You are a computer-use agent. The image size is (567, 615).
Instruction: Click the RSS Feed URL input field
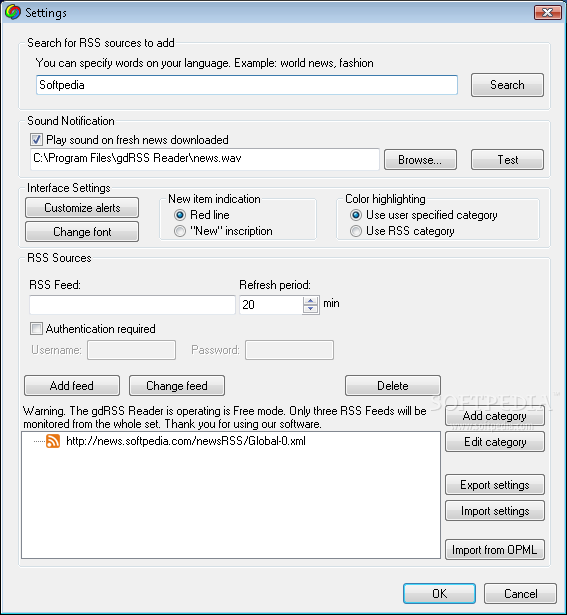[x=132, y=305]
